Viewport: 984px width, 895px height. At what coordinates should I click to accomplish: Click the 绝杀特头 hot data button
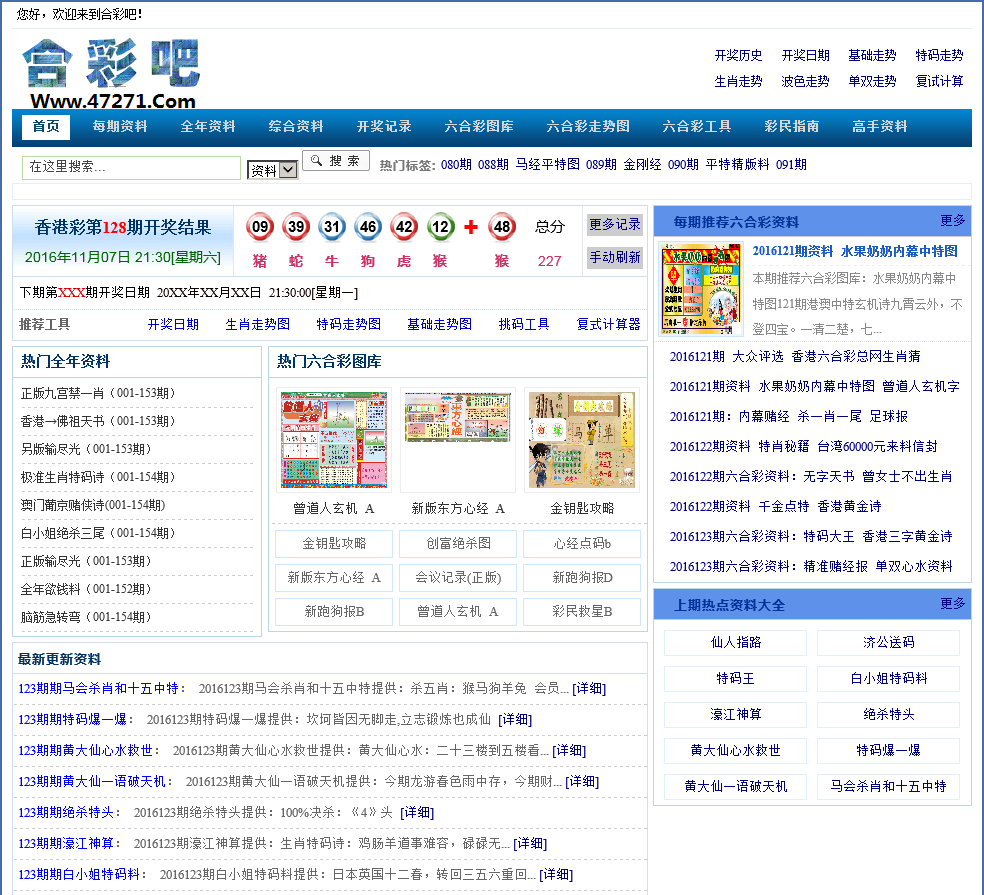tap(889, 715)
